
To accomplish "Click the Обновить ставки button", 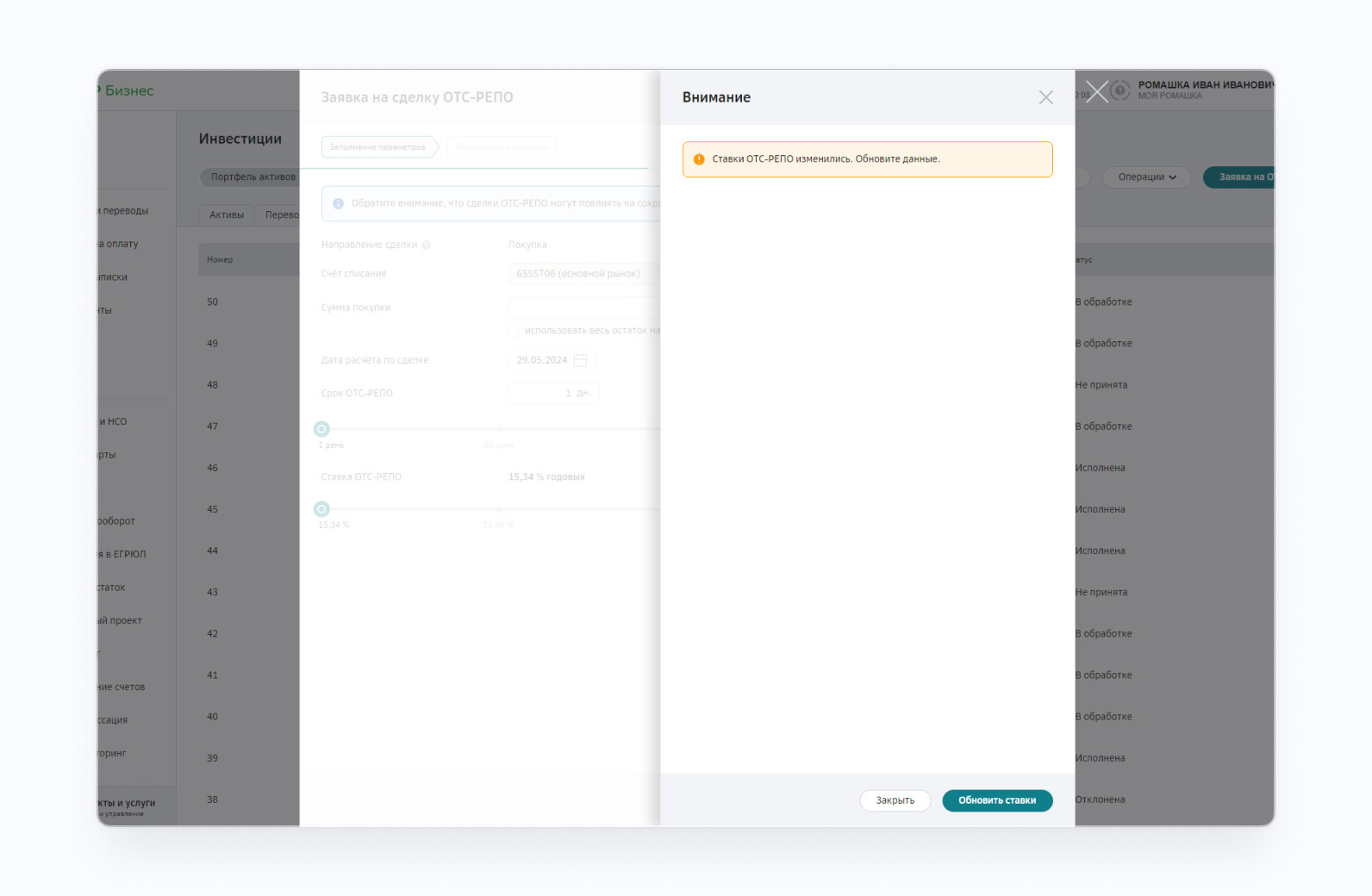I will [997, 800].
